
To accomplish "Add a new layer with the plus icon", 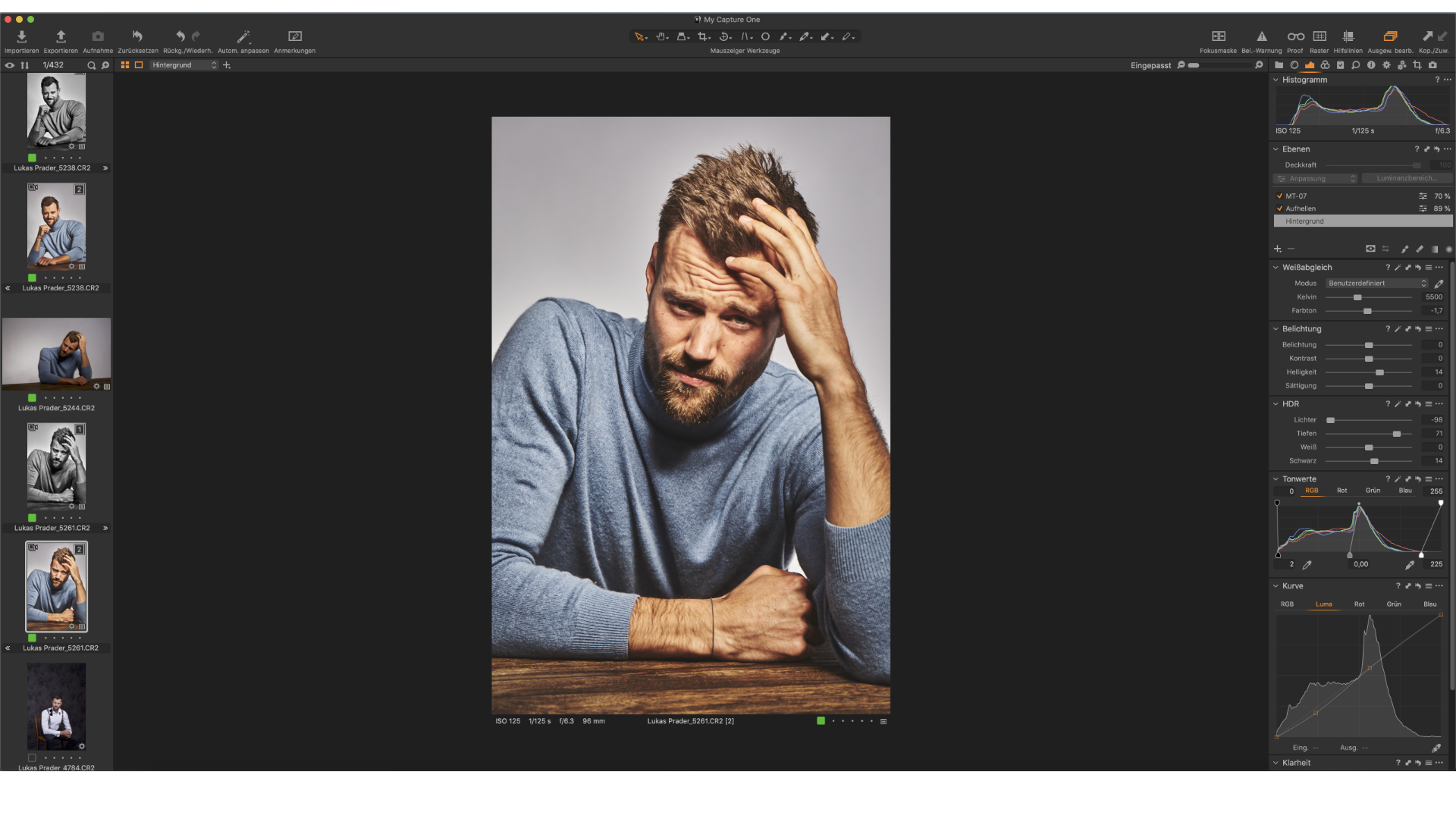I will click(x=1277, y=249).
